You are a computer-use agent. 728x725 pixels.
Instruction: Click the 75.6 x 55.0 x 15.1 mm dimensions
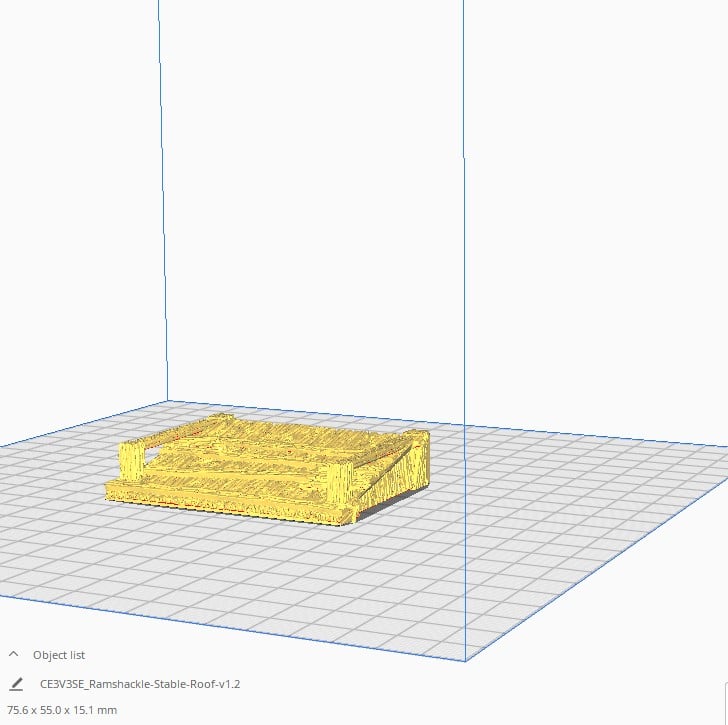(x=62, y=710)
